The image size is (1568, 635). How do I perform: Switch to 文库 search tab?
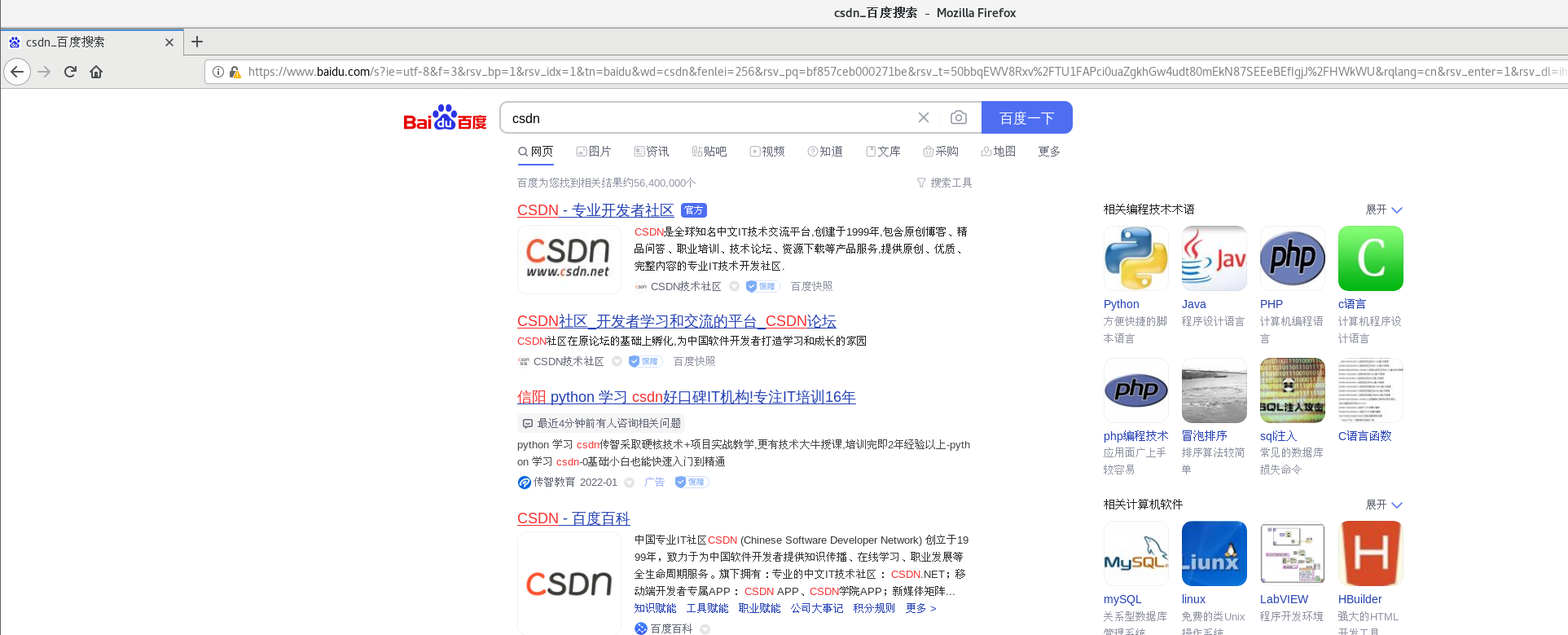click(883, 152)
